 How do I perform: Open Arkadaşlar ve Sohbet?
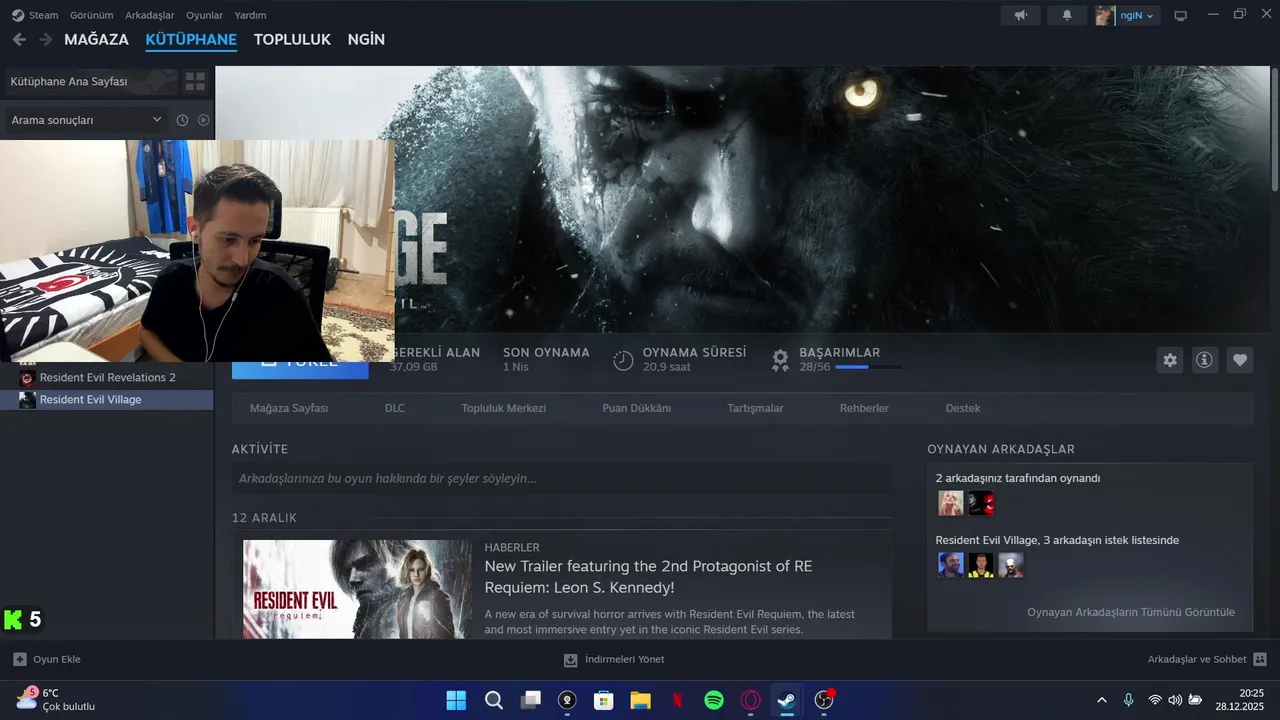[1207, 659]
